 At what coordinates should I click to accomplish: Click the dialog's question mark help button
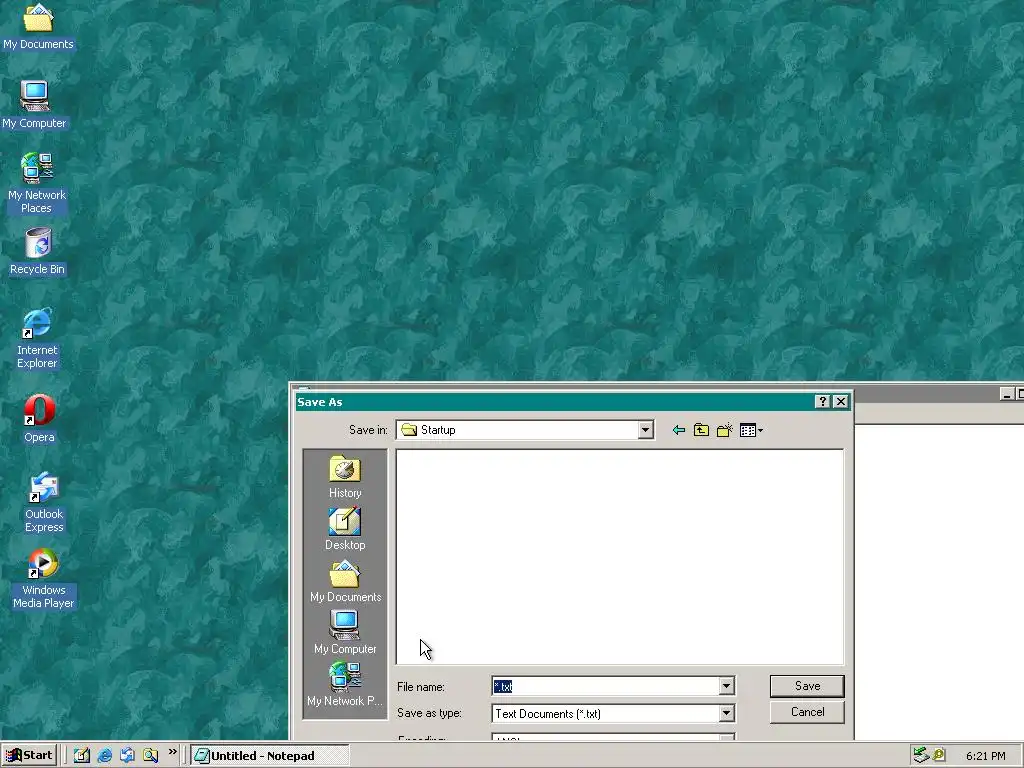tap(823, 402)
